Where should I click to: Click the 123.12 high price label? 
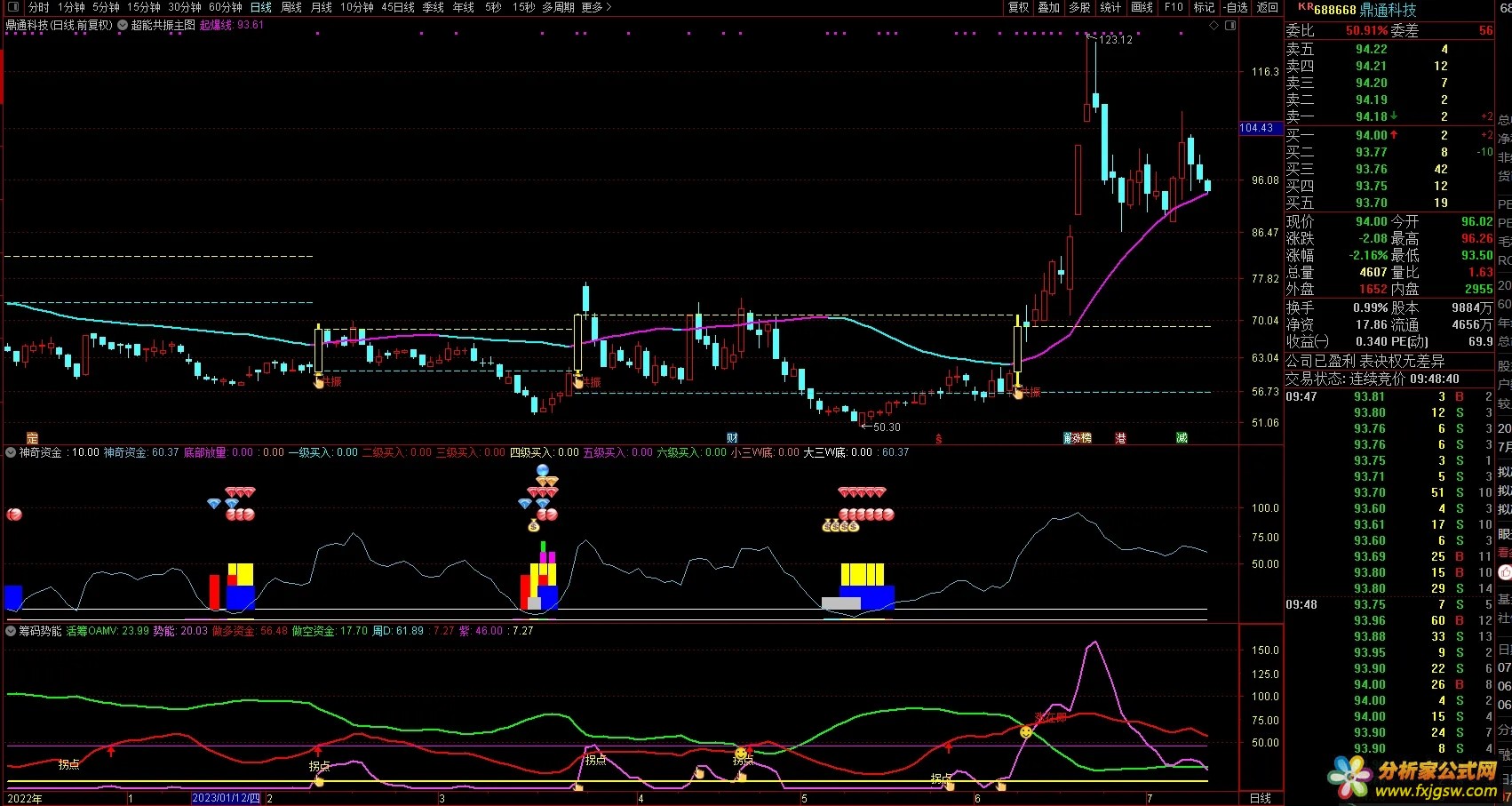[x=1115, y=40]
